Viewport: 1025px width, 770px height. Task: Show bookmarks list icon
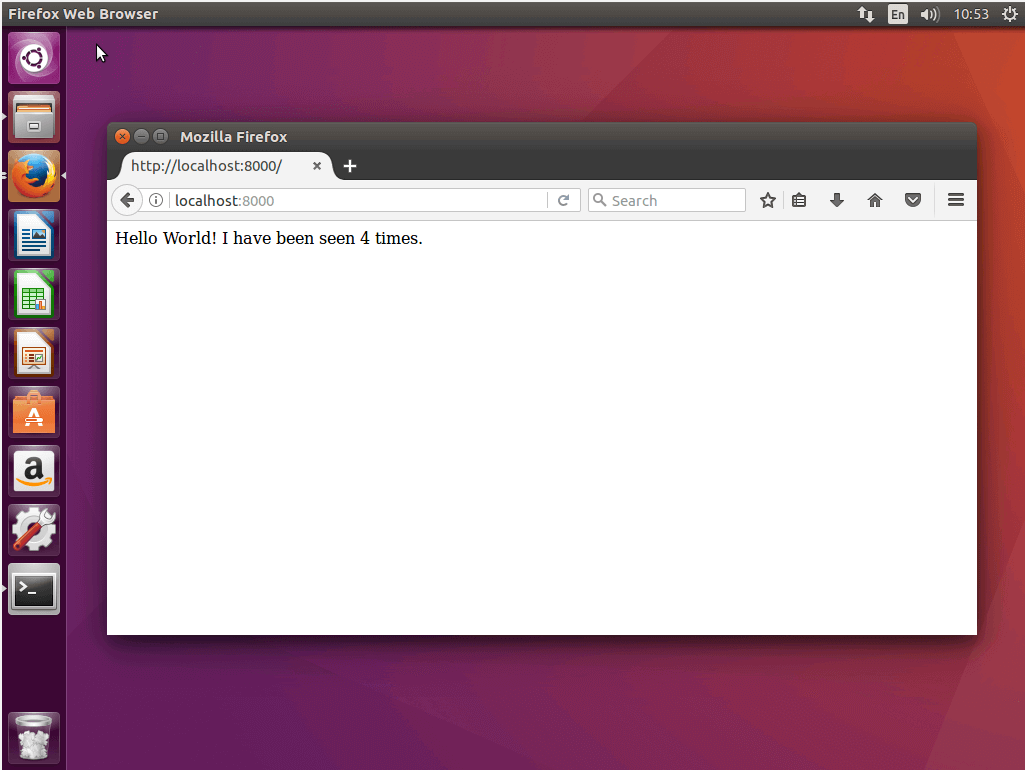tap(799, 200)
